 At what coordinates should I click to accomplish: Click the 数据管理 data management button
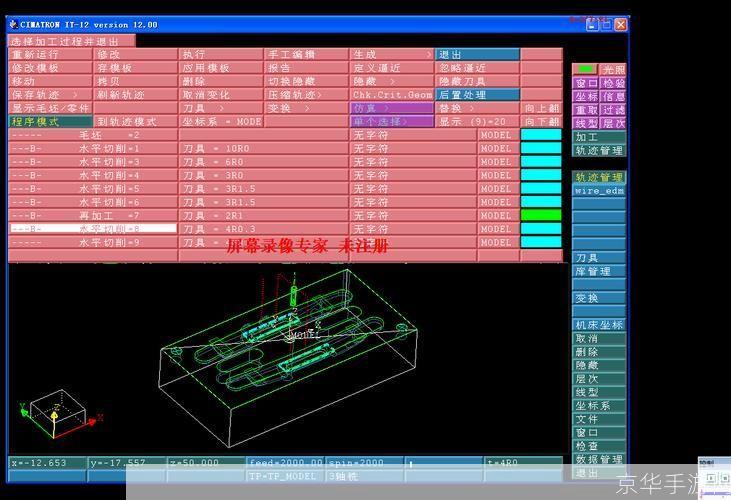(x=599, y=459)
